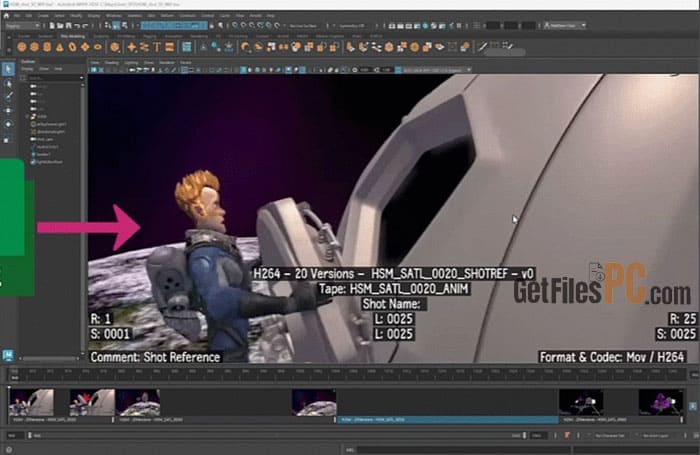This screenshot has width=700, height=455.
Task: Activate the Paint Selection tool
Action: click(8, 96)
